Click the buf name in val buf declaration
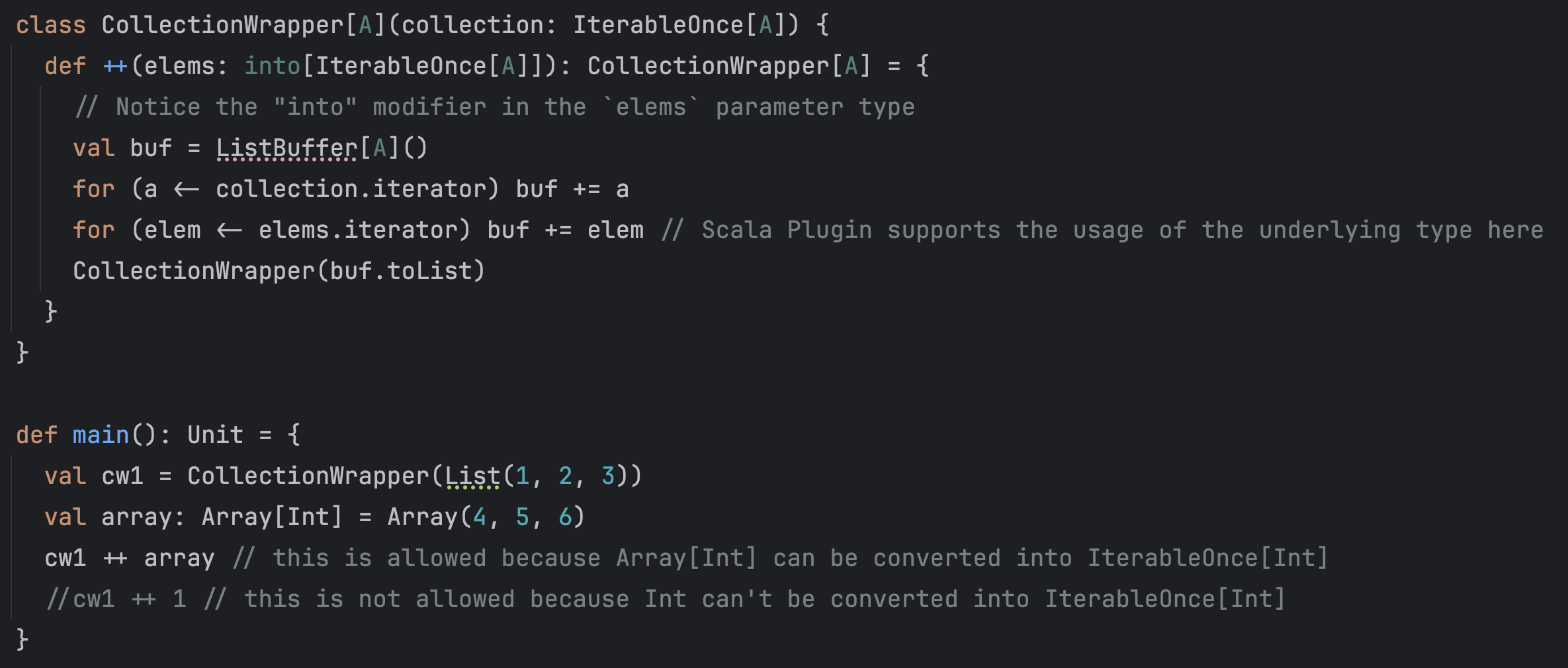This screenshot has height=668, width=1568. (151, 148)
